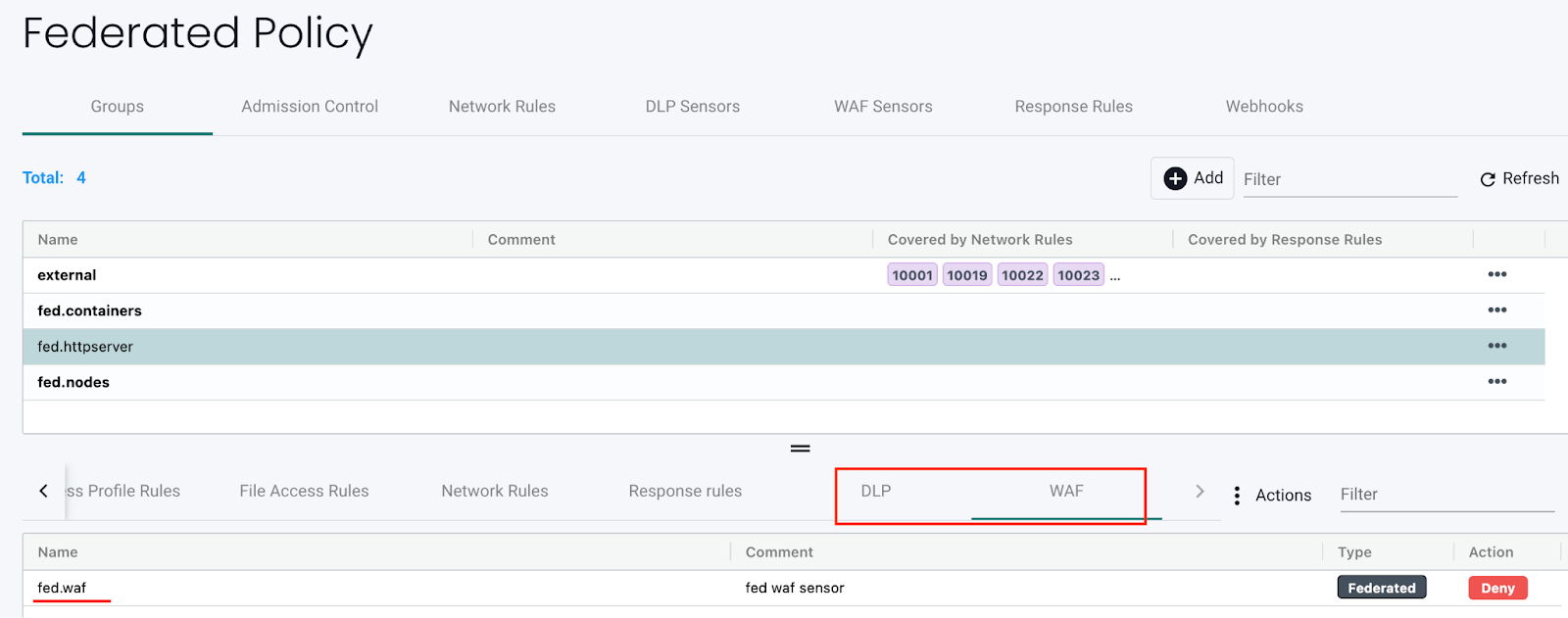Show File Access Rules tab
The height and width of the screenshot is (618, 1568).
tap(304, 492)
